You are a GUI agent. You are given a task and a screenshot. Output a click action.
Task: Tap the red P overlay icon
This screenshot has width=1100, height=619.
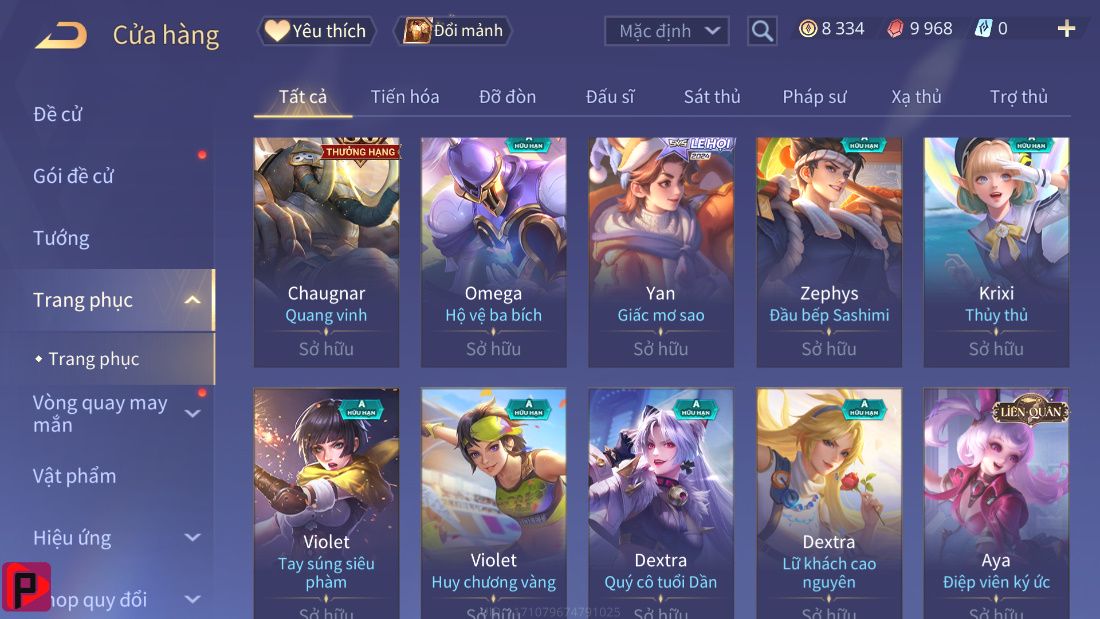pos(26,586)
